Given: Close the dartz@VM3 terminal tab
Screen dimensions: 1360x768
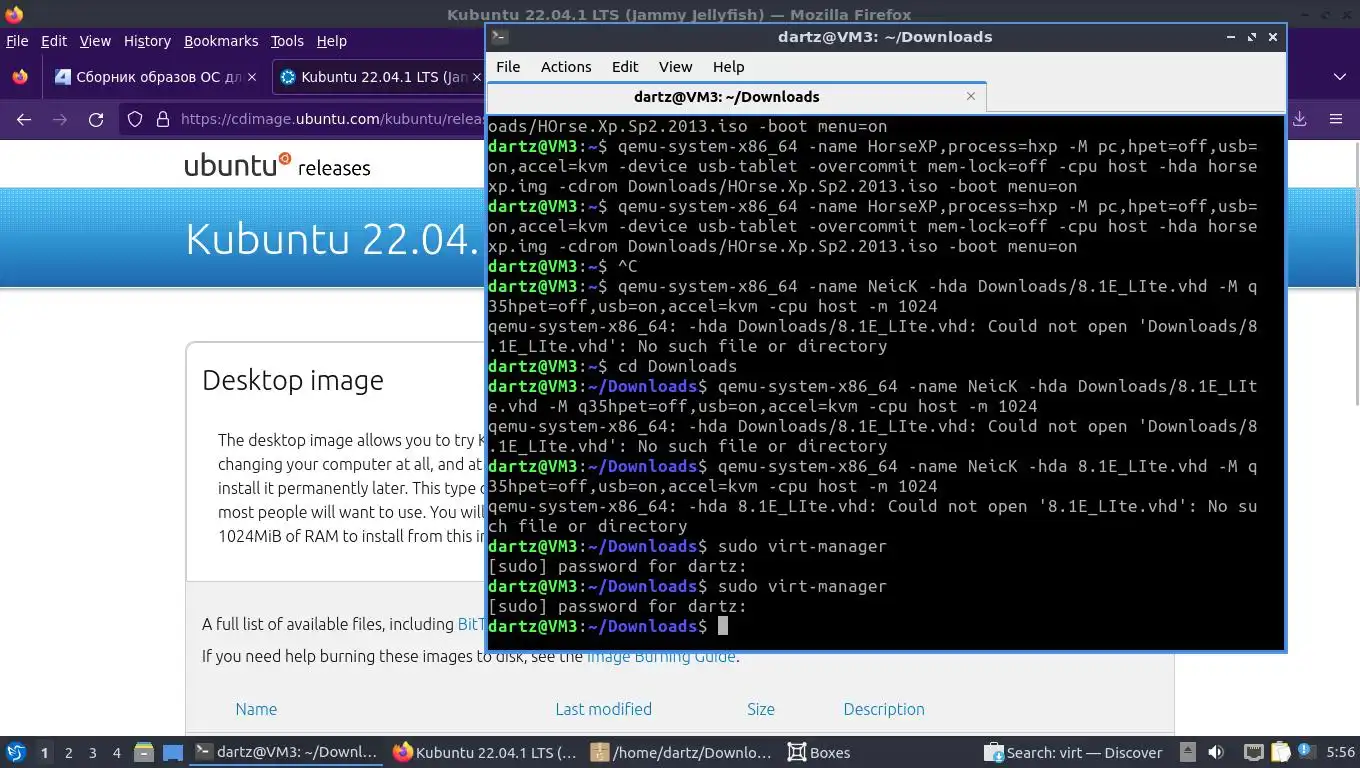Looking at the screenshot, I should pos(970,96).
